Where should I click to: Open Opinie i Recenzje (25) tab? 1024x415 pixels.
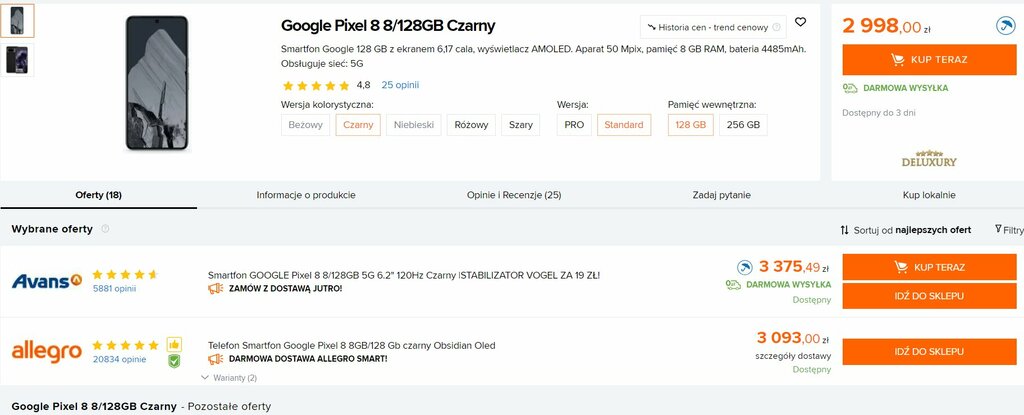(x=514, y=195)
